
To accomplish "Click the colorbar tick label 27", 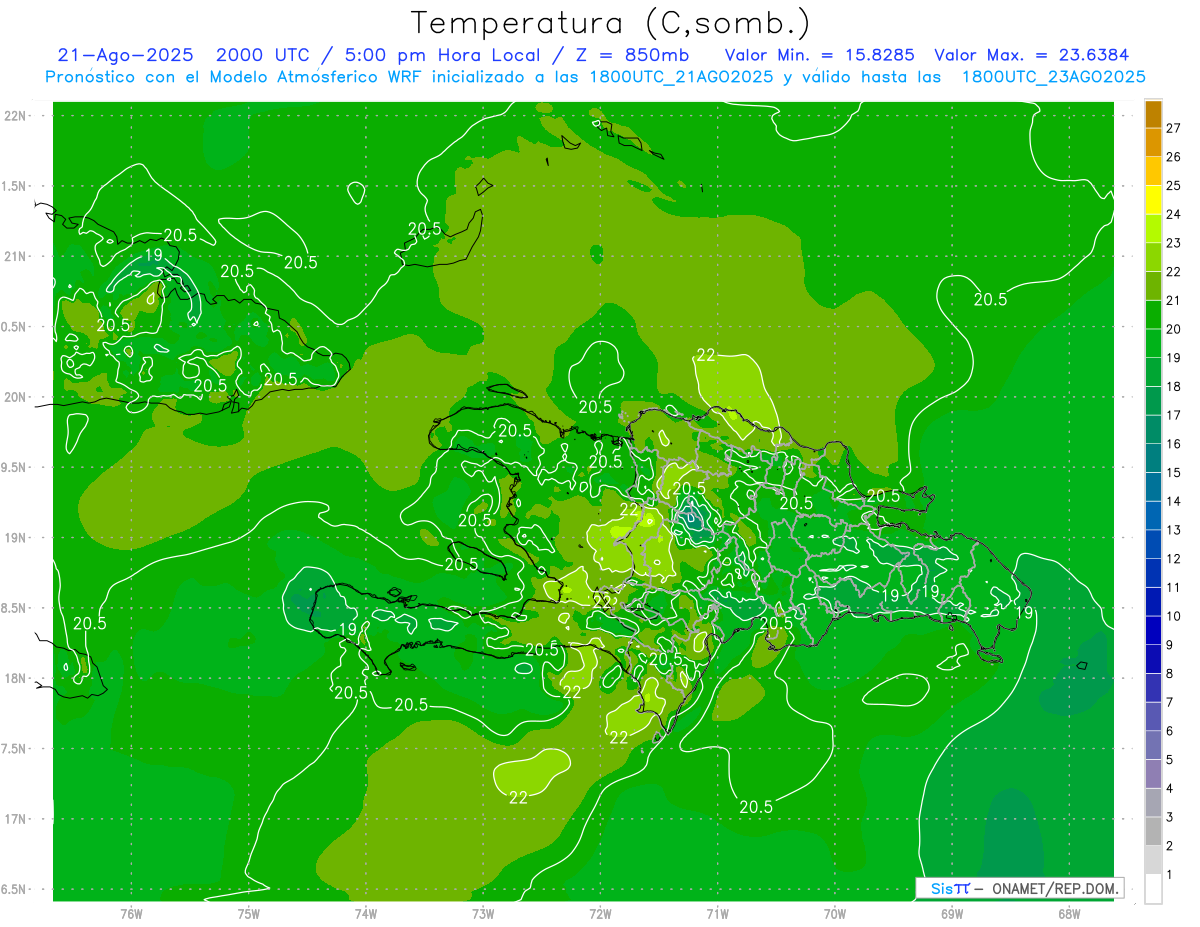I will point(1173,128).
